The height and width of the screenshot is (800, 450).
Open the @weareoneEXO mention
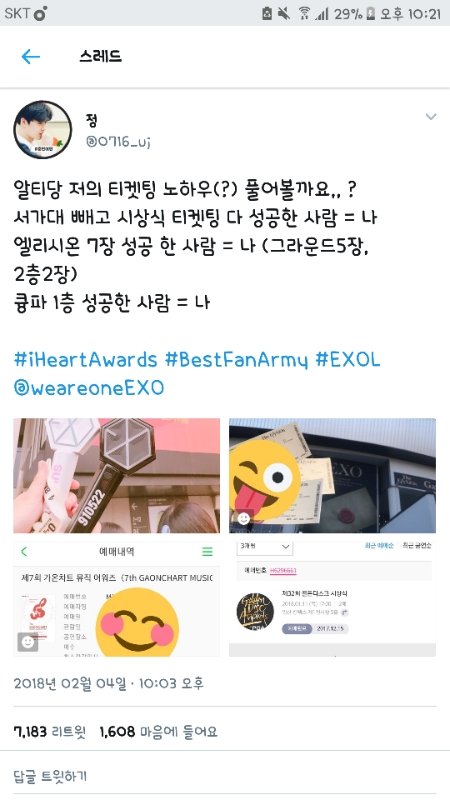89,388
